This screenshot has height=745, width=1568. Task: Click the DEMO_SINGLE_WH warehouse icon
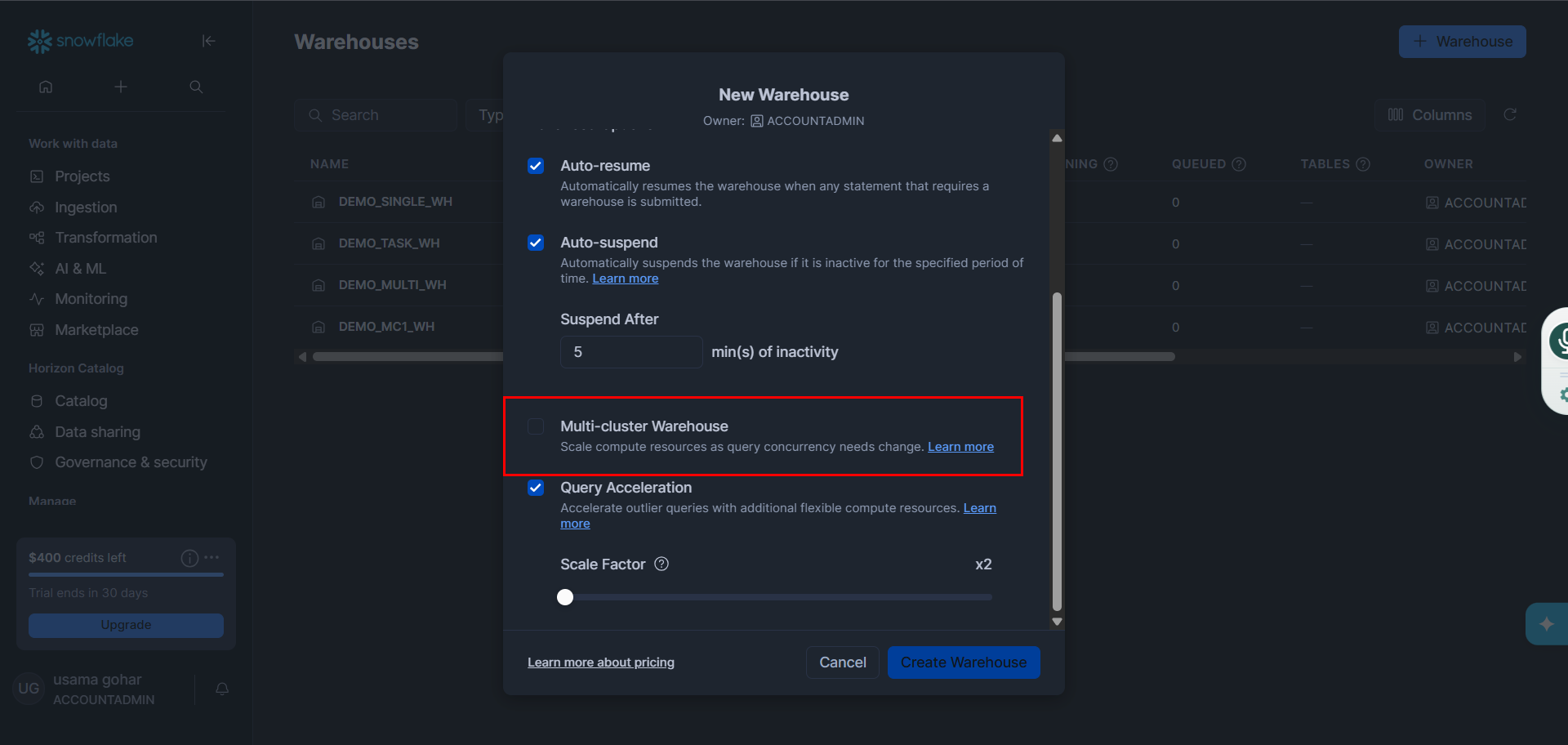click(318, 202)
